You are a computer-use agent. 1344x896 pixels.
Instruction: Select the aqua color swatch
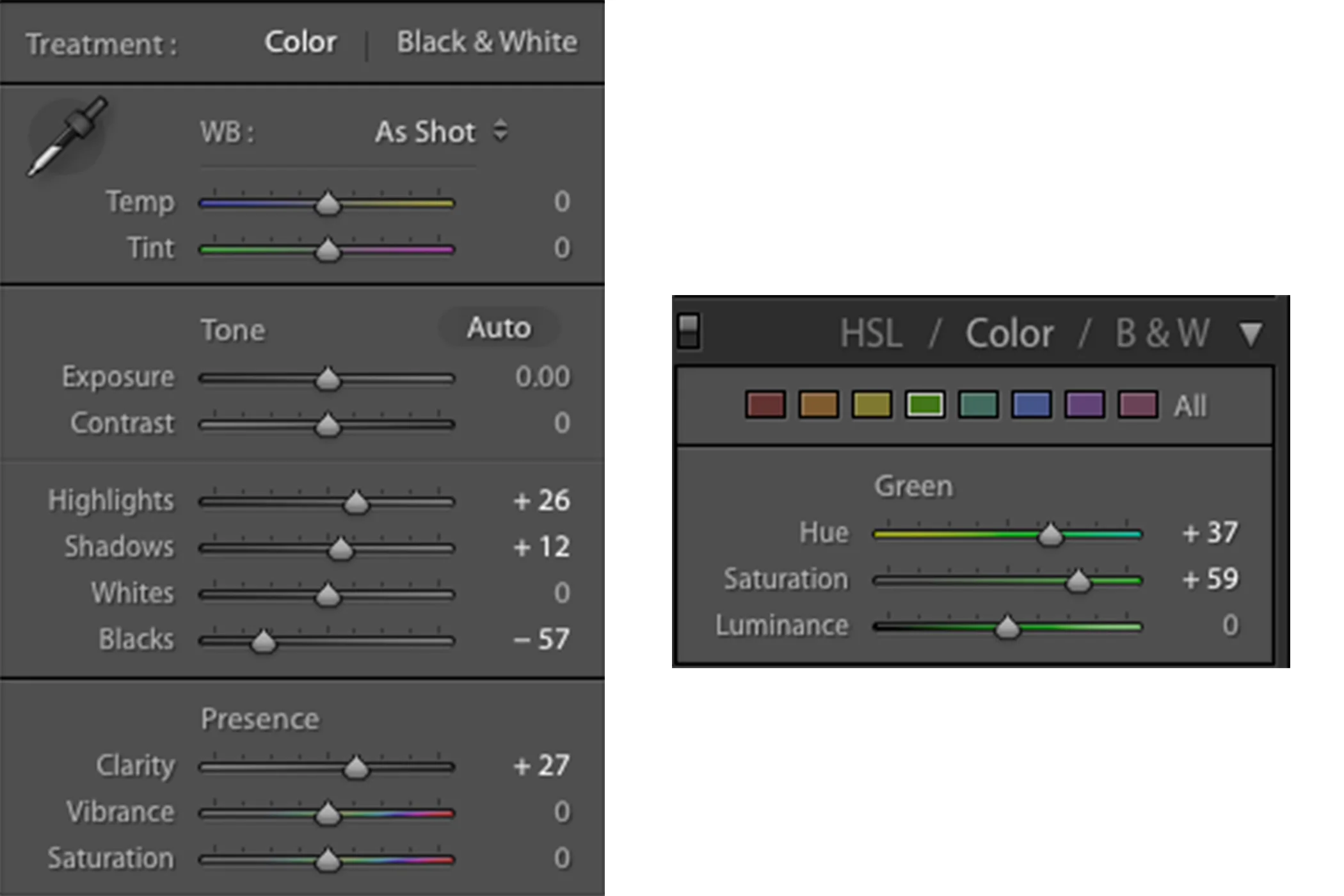[978, 405]
